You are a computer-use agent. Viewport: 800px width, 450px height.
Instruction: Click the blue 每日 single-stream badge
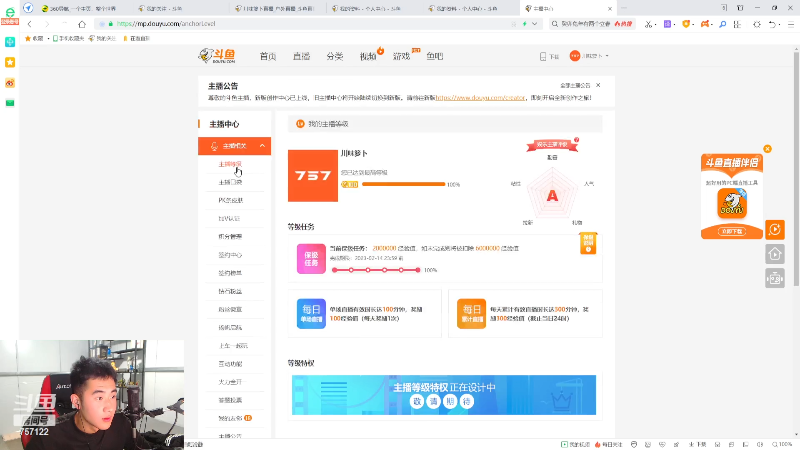coord(311,313)
